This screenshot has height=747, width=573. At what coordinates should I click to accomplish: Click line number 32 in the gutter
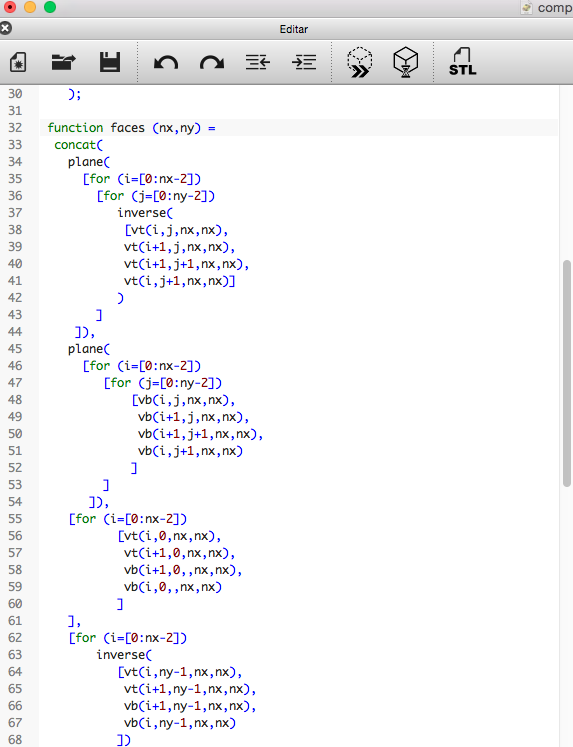(x=15, y=128)
